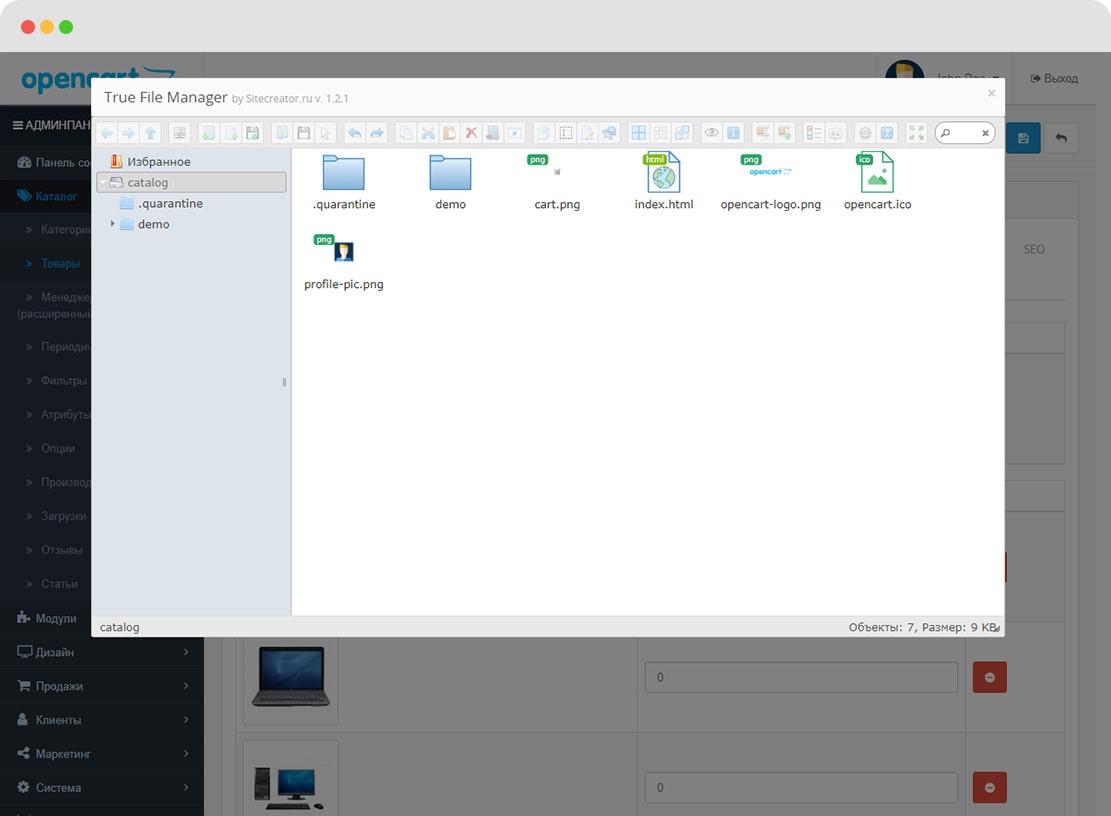Select the cart.png file

[x=557, y=183]
